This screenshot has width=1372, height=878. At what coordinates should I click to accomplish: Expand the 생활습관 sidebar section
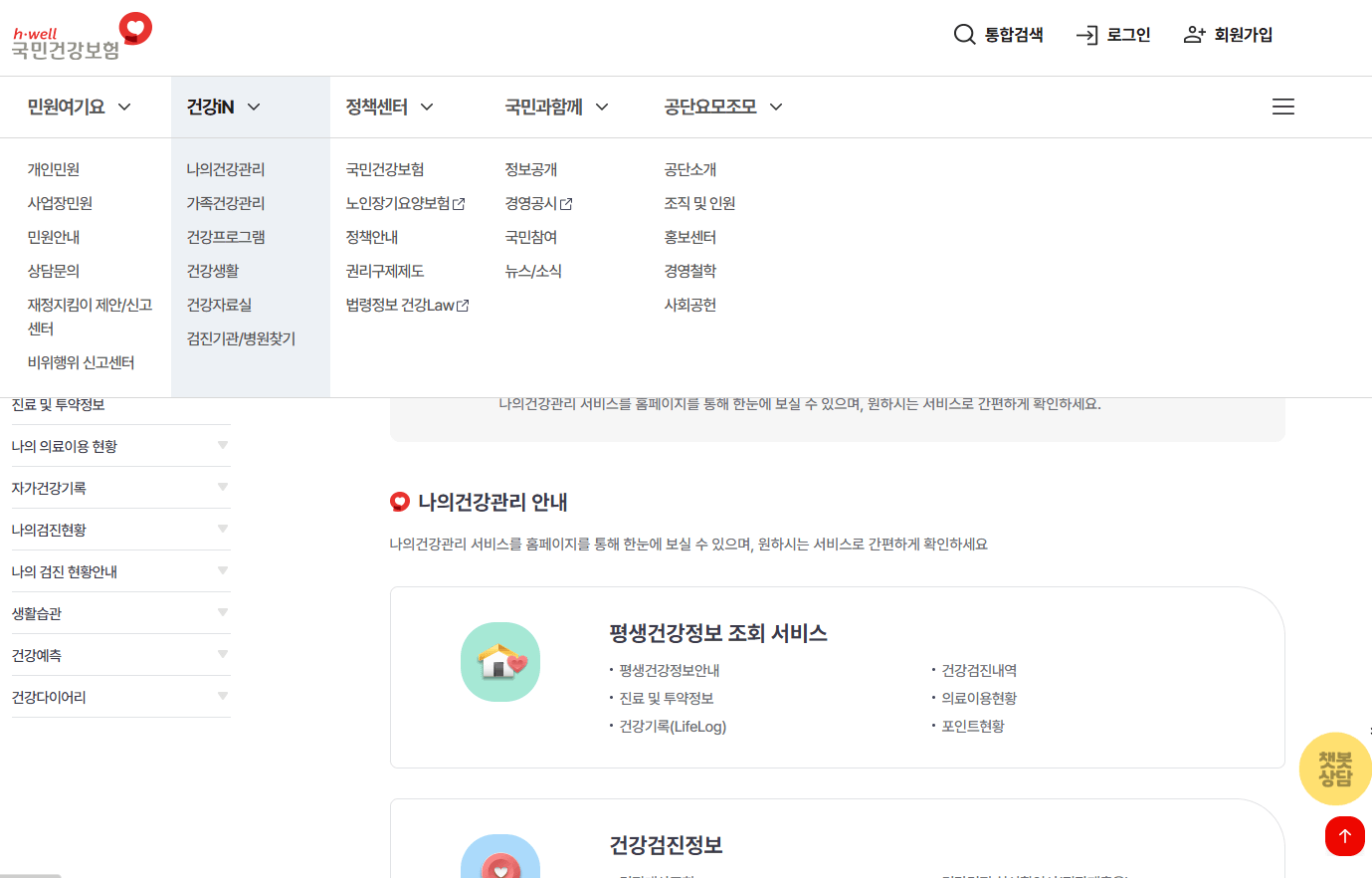(x=223, y=613)
